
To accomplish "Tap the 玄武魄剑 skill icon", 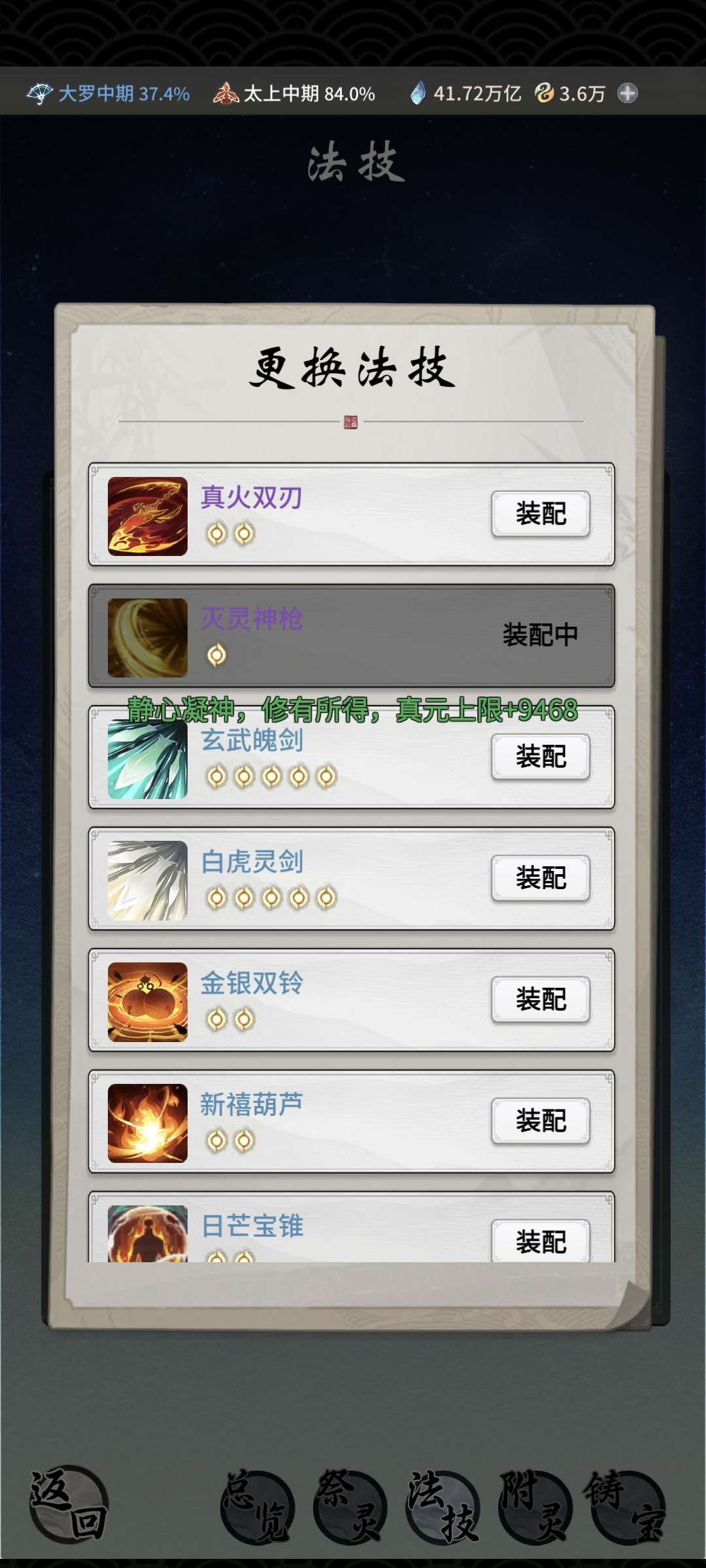I will [147, 759].
